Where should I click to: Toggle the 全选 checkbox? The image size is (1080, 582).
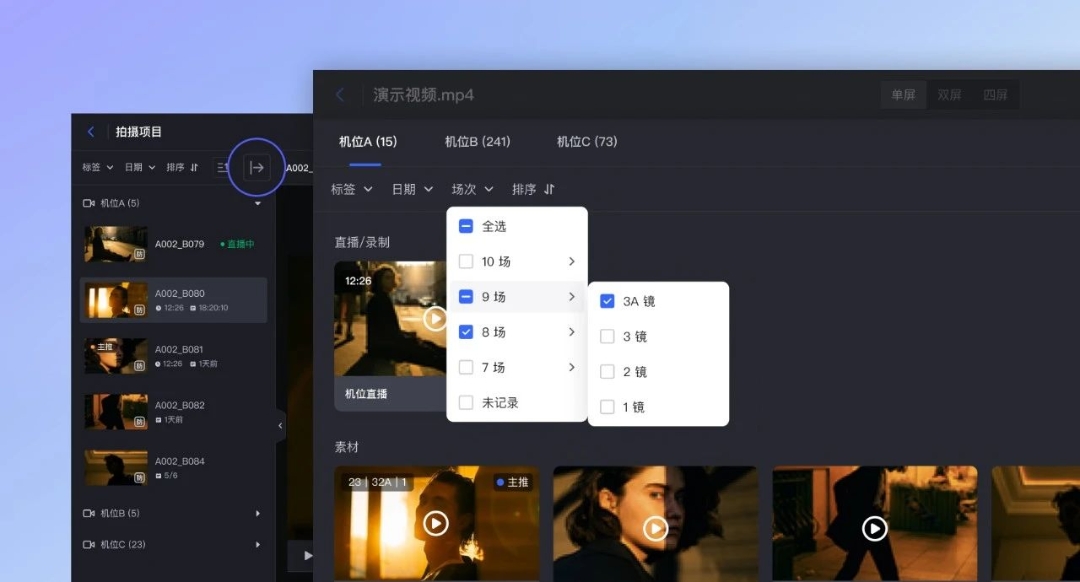click(466, 226)
